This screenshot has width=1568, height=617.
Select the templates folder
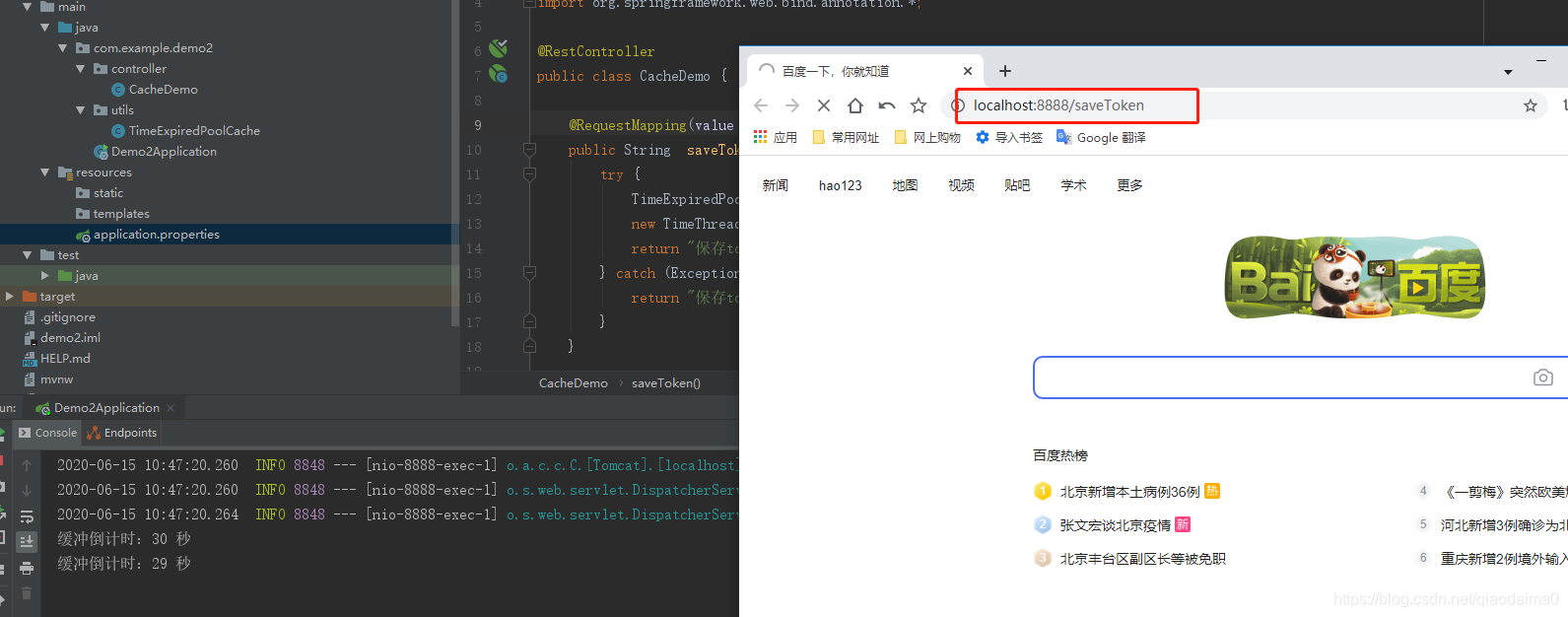click(x=113, y=214)
